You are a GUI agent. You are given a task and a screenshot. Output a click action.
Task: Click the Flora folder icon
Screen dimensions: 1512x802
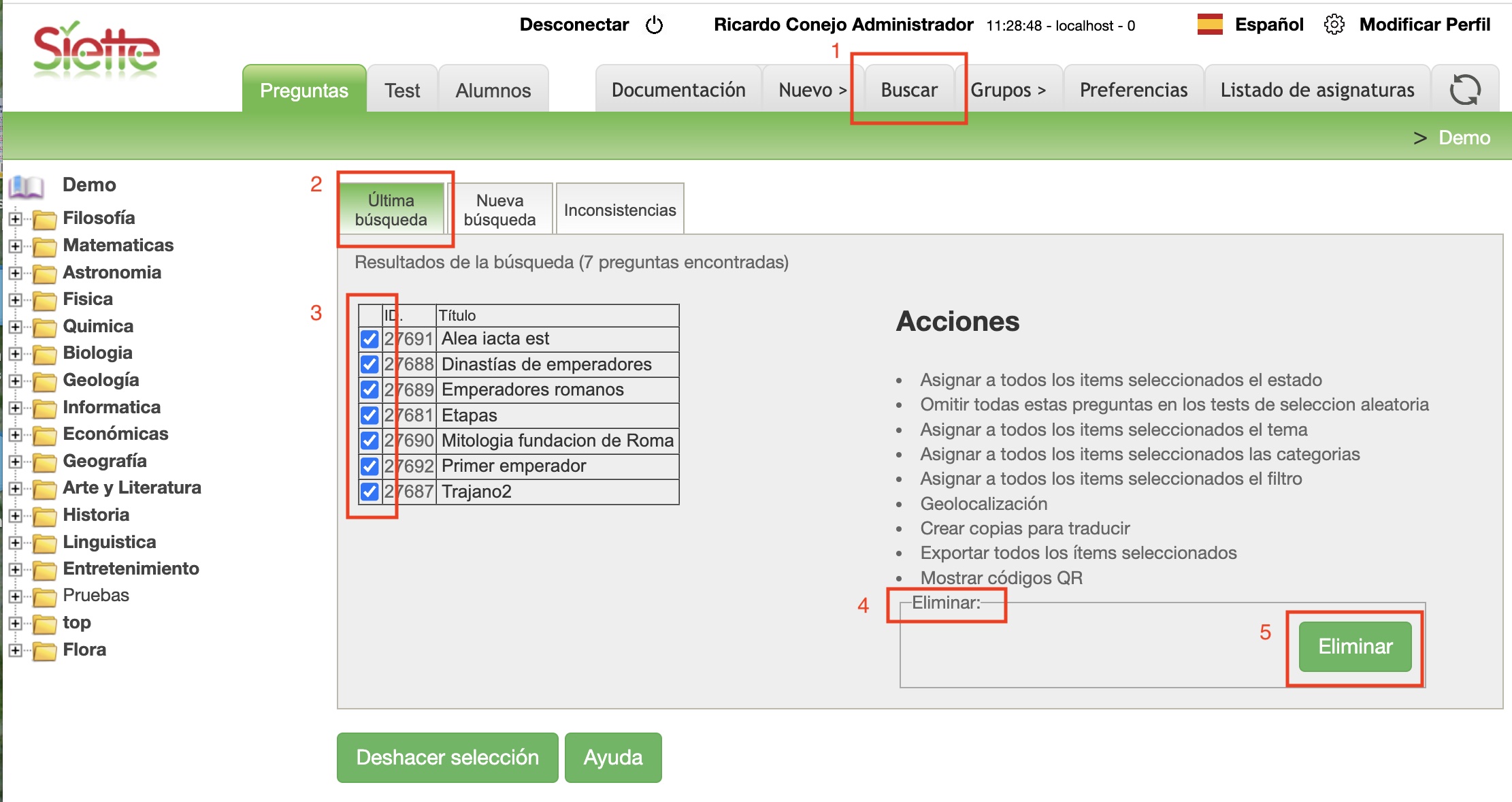45,652
